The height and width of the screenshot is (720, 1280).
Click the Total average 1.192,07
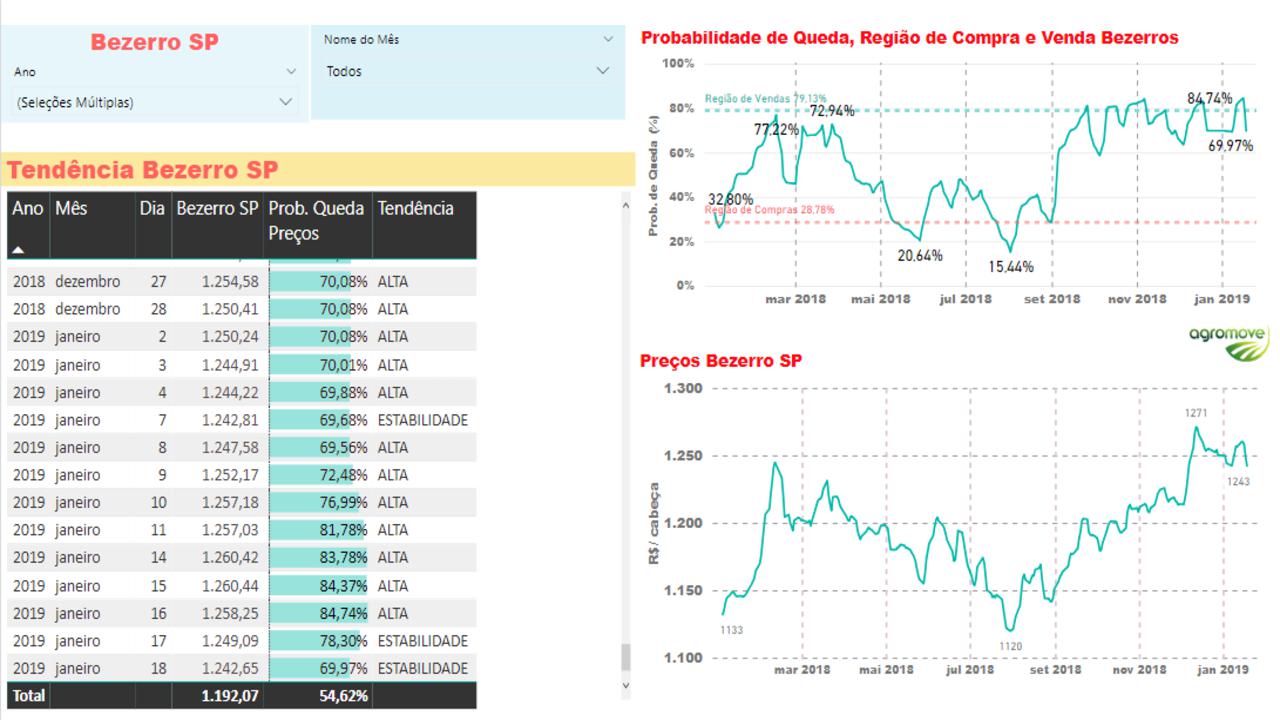(229, 695)
